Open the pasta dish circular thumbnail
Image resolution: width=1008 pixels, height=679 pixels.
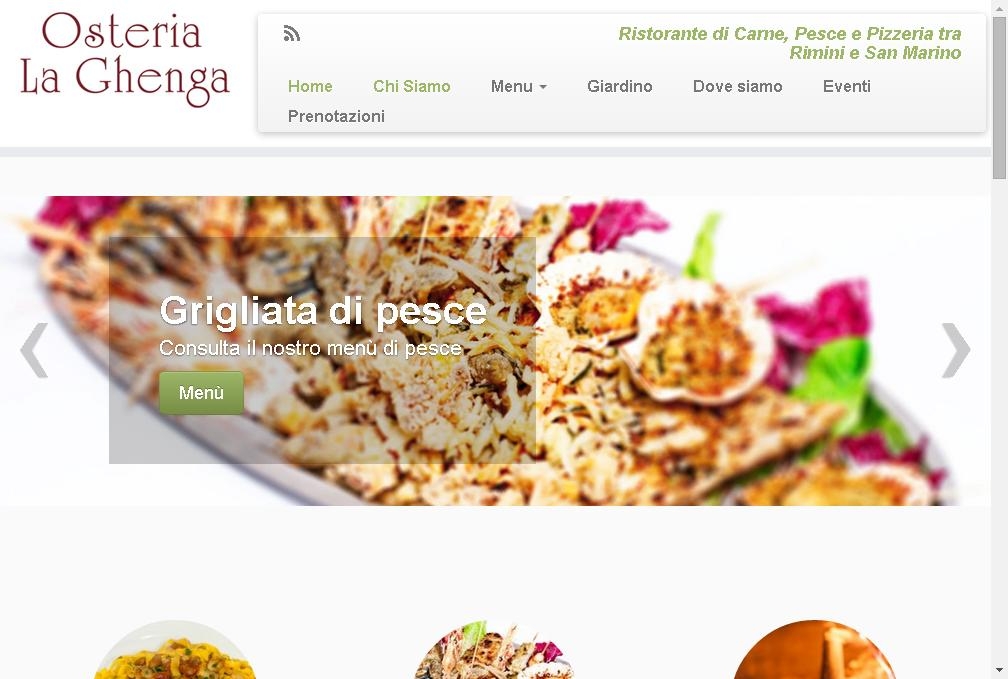175,649
